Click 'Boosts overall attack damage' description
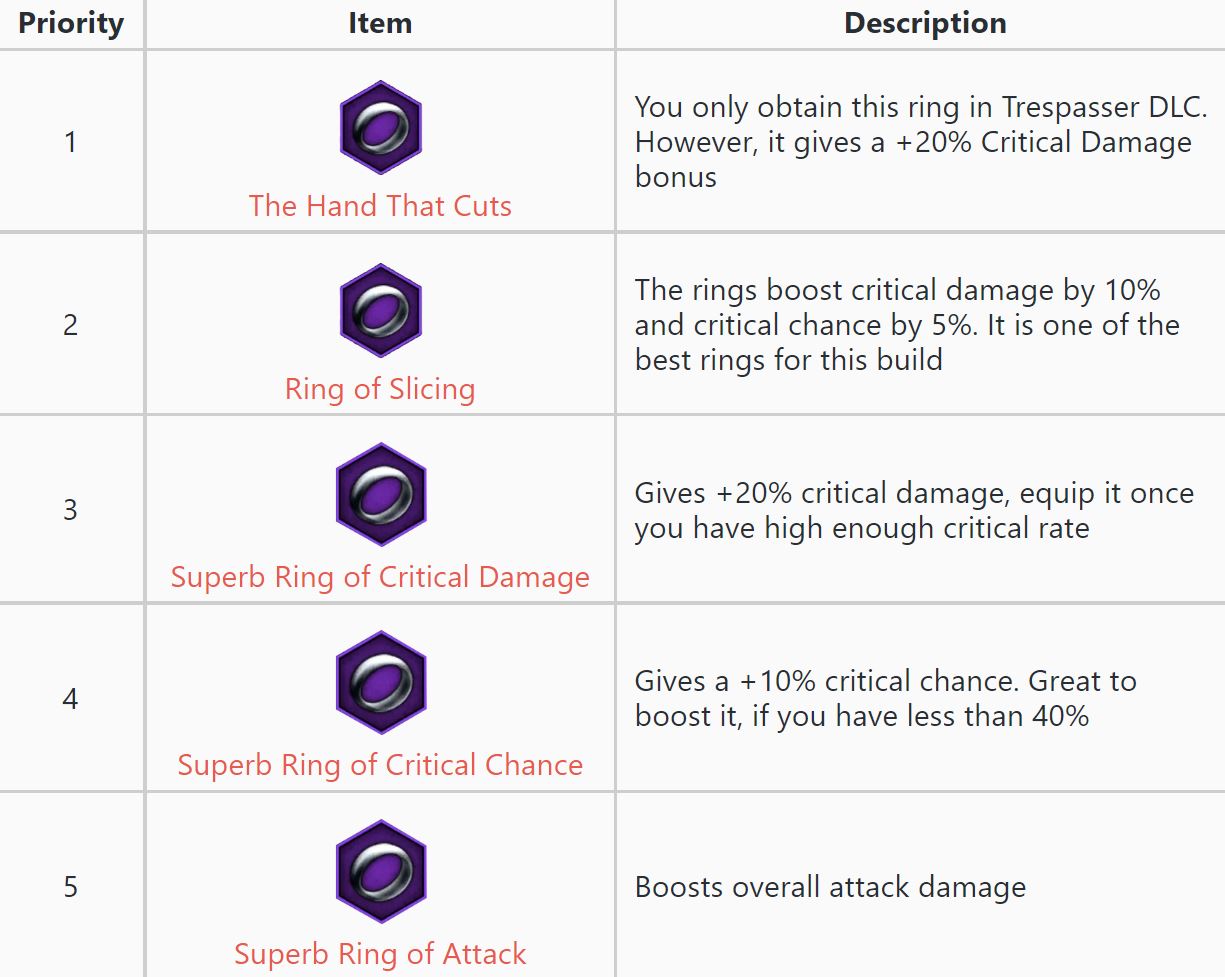This screenshot has height=977, width=1225. (x=830, y=887)
